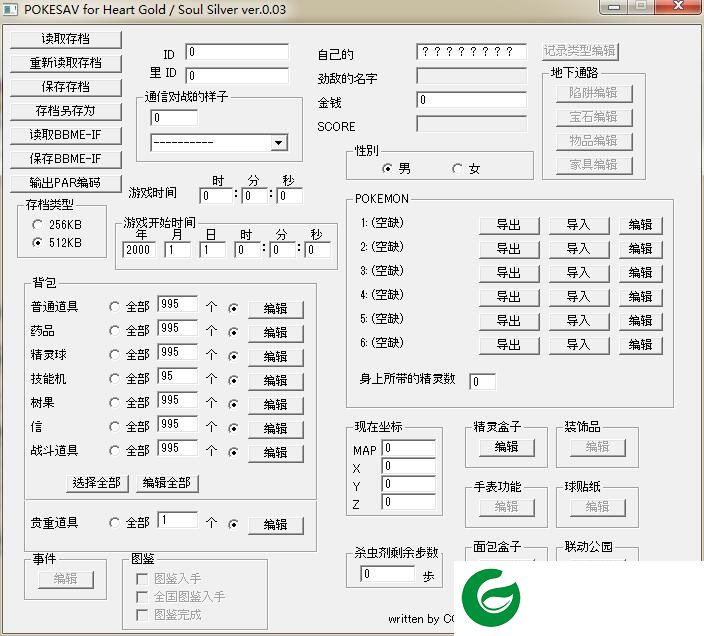Click 导入 for Pokemon slot 1
Screen dimensions: 704x636
579,225
